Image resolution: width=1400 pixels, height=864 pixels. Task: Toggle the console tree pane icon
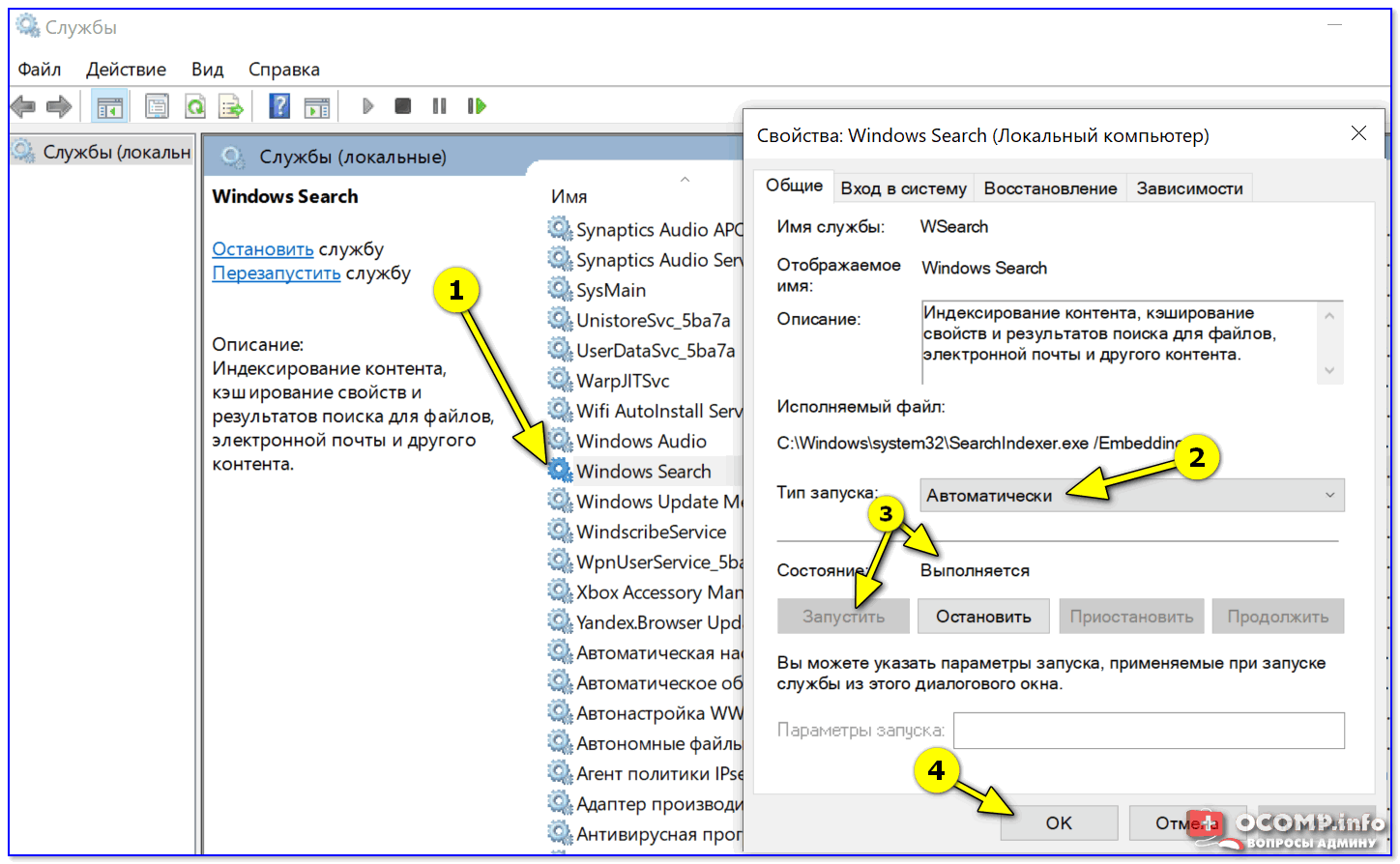(109, 106)
